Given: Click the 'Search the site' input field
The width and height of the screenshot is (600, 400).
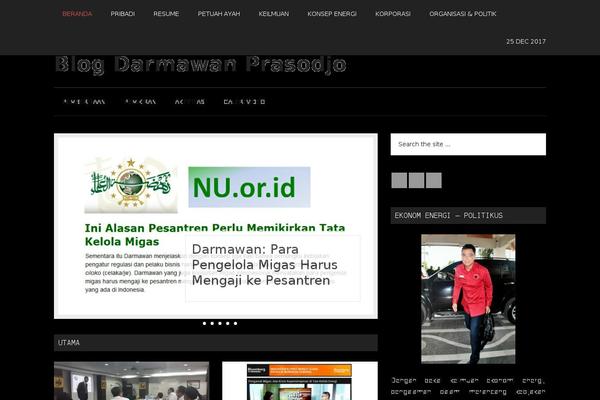Looking at the screenshot, I should click(x=468, y=144).
